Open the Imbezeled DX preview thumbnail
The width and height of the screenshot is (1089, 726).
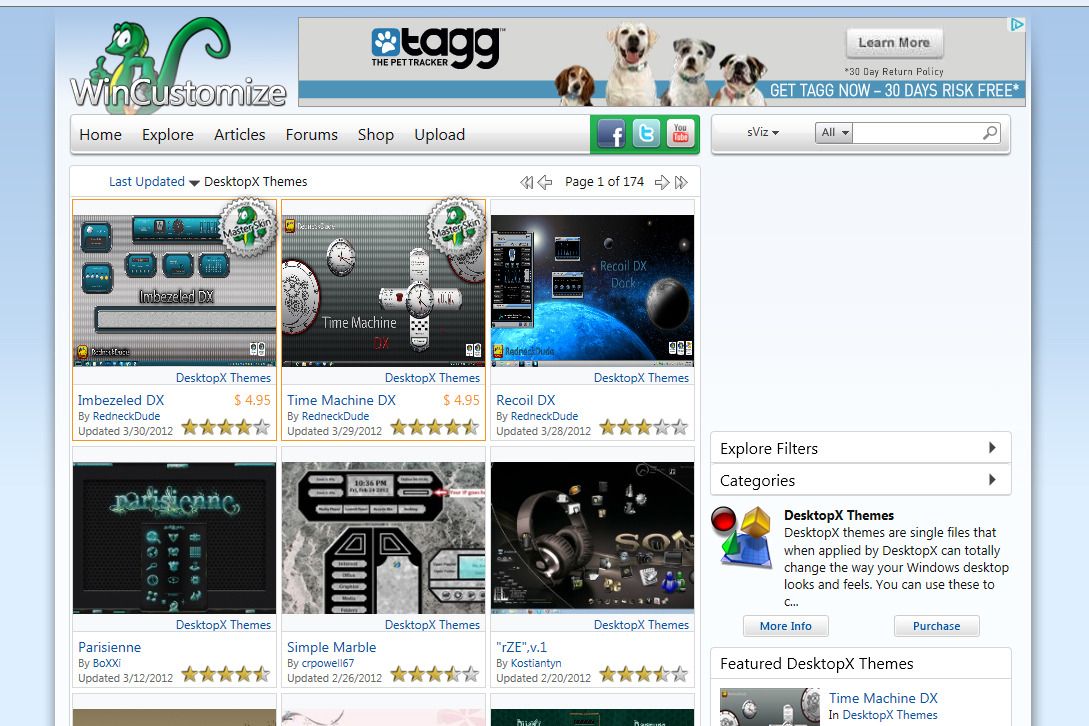(174, 290)
